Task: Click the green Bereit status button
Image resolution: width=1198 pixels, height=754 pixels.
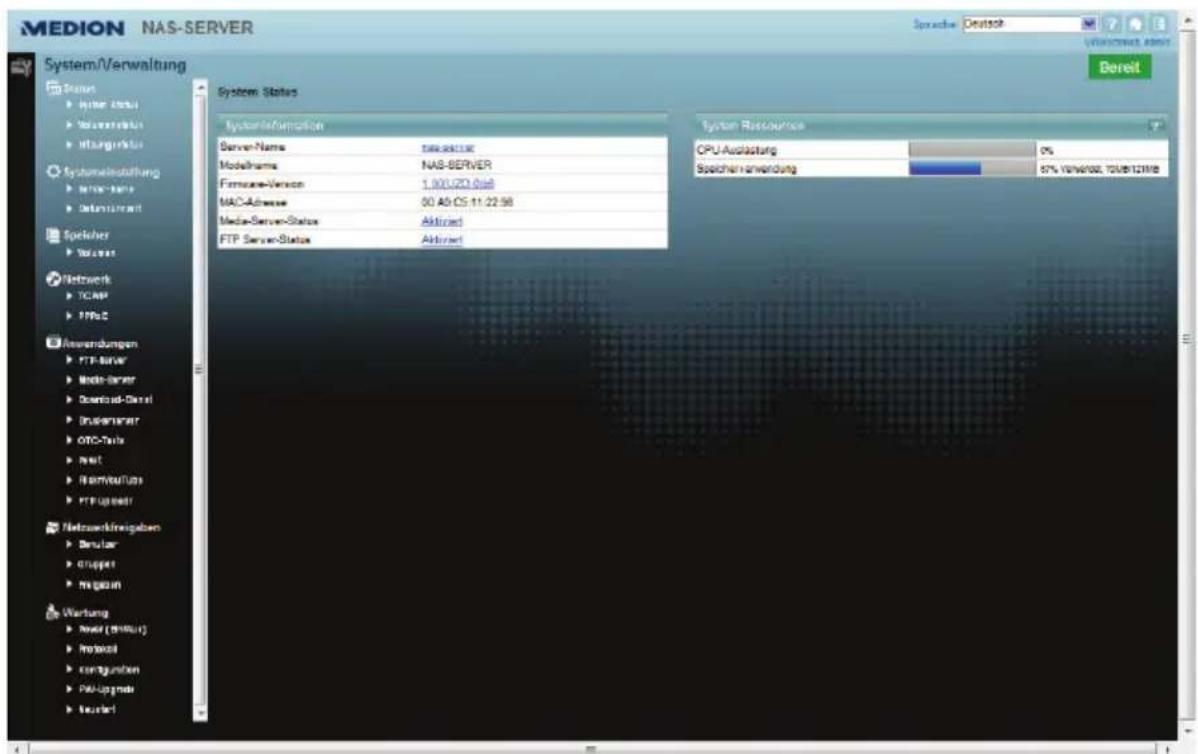Action: [x=1119, y=67]
